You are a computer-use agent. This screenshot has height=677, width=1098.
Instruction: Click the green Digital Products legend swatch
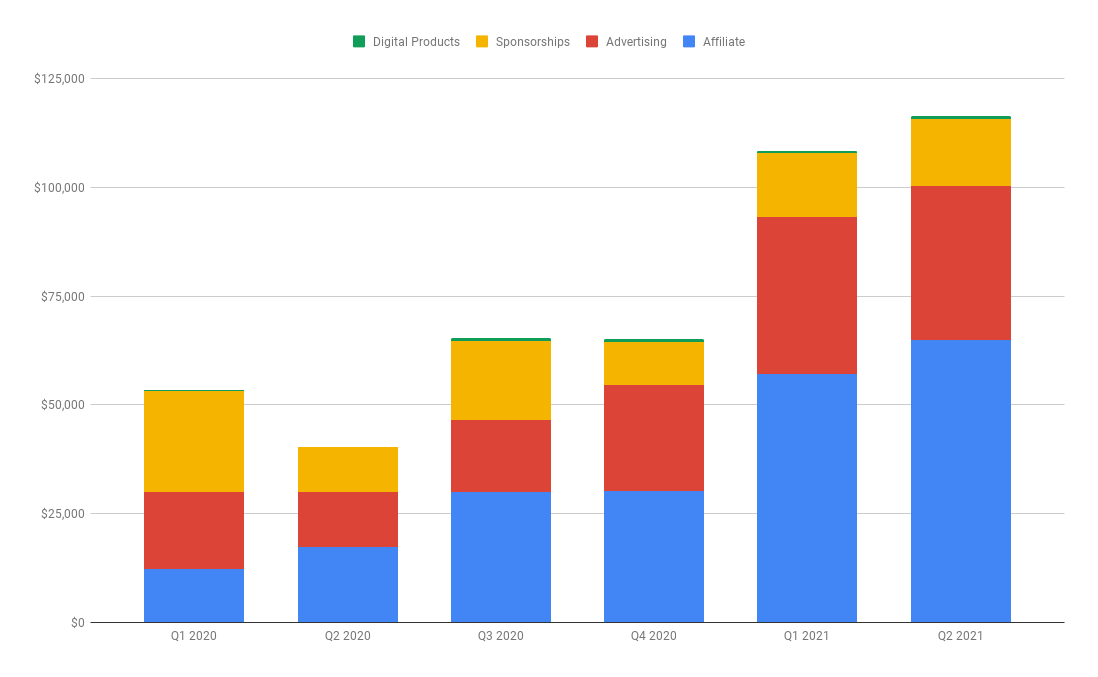point(359,41)
